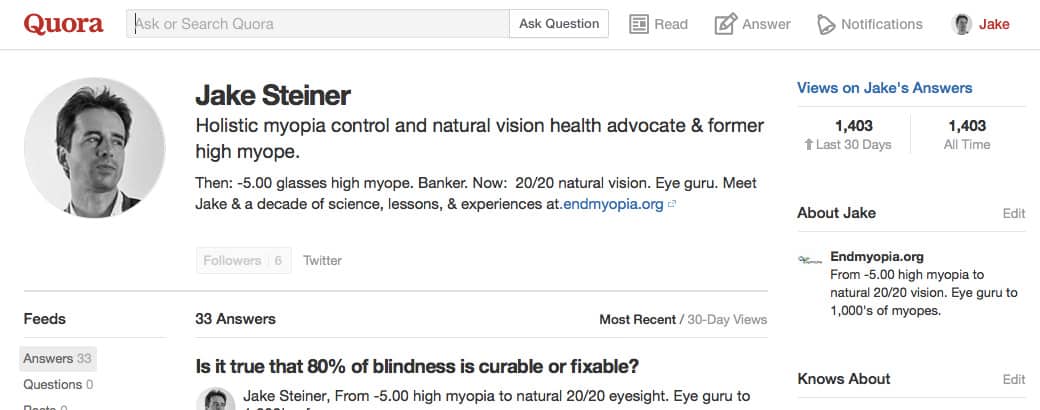Click the Quora logo
Screen dimensions: 1040x410
coord(64,24)
